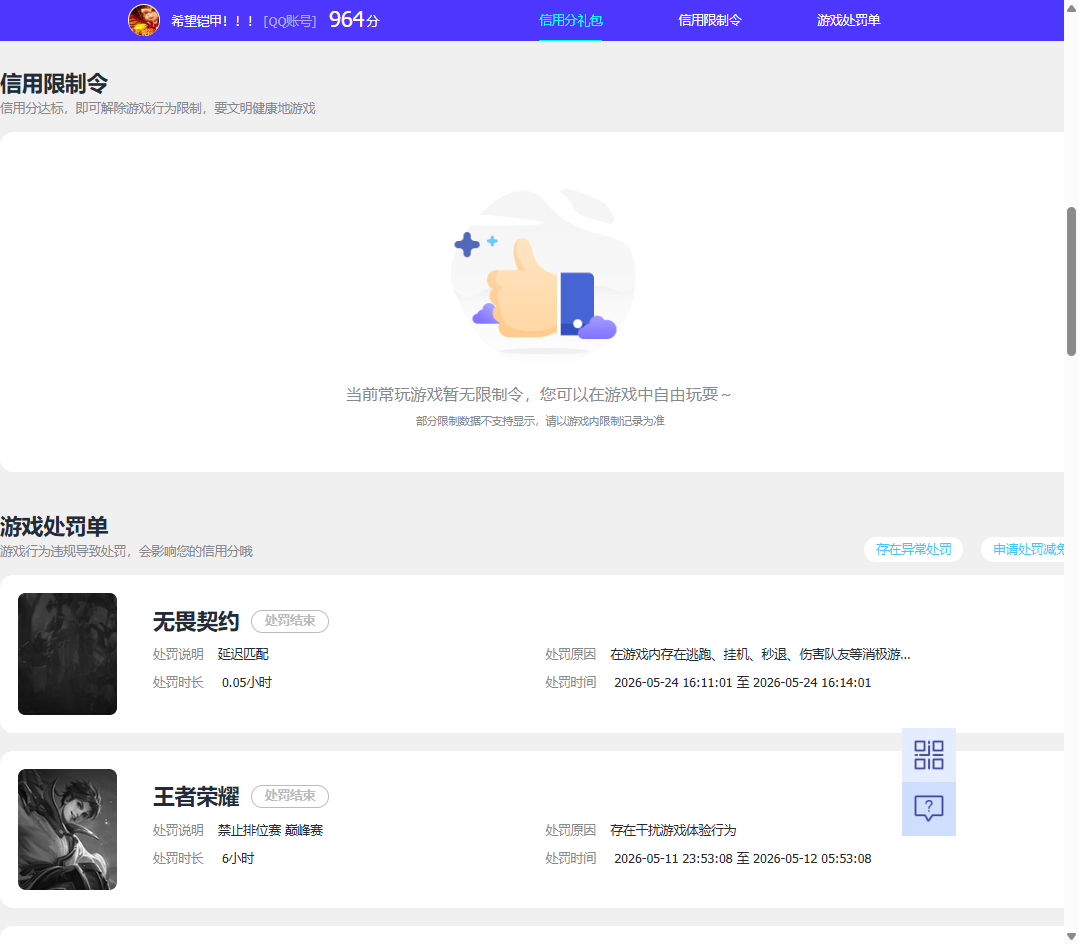Click the 处罚结束 badge for 王者荣耀
This screenshot has width=1079, height=944.
point(290,795)
